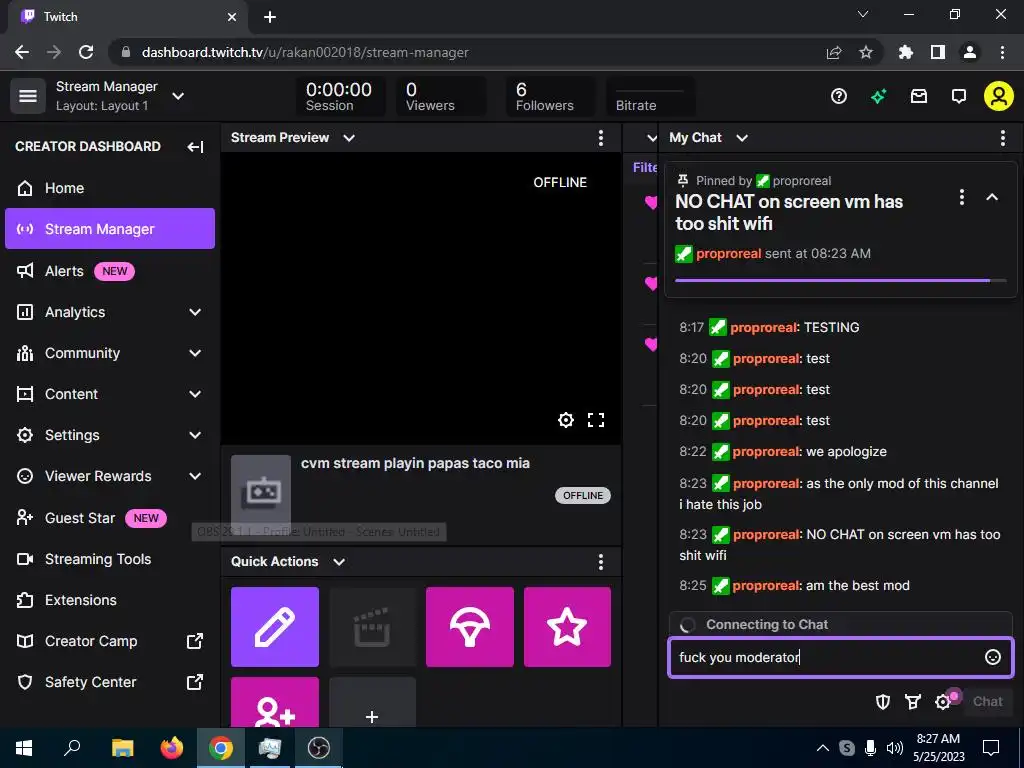Select Stream Manager in sidebar
This screenshot has width=1024, height=768.
110,229
